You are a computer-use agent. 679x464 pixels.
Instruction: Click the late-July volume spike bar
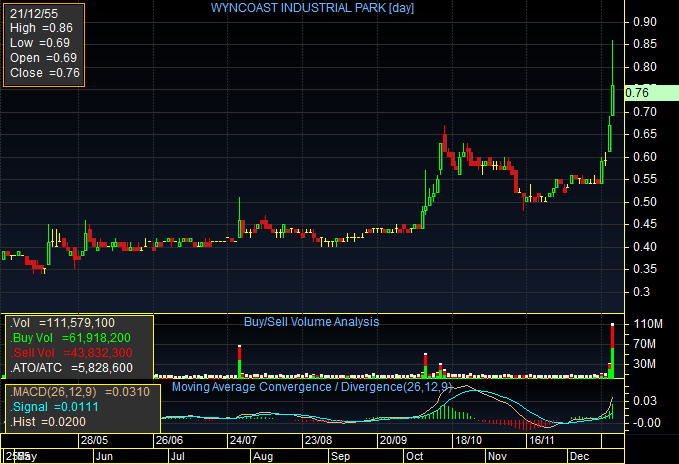point(239,362)
